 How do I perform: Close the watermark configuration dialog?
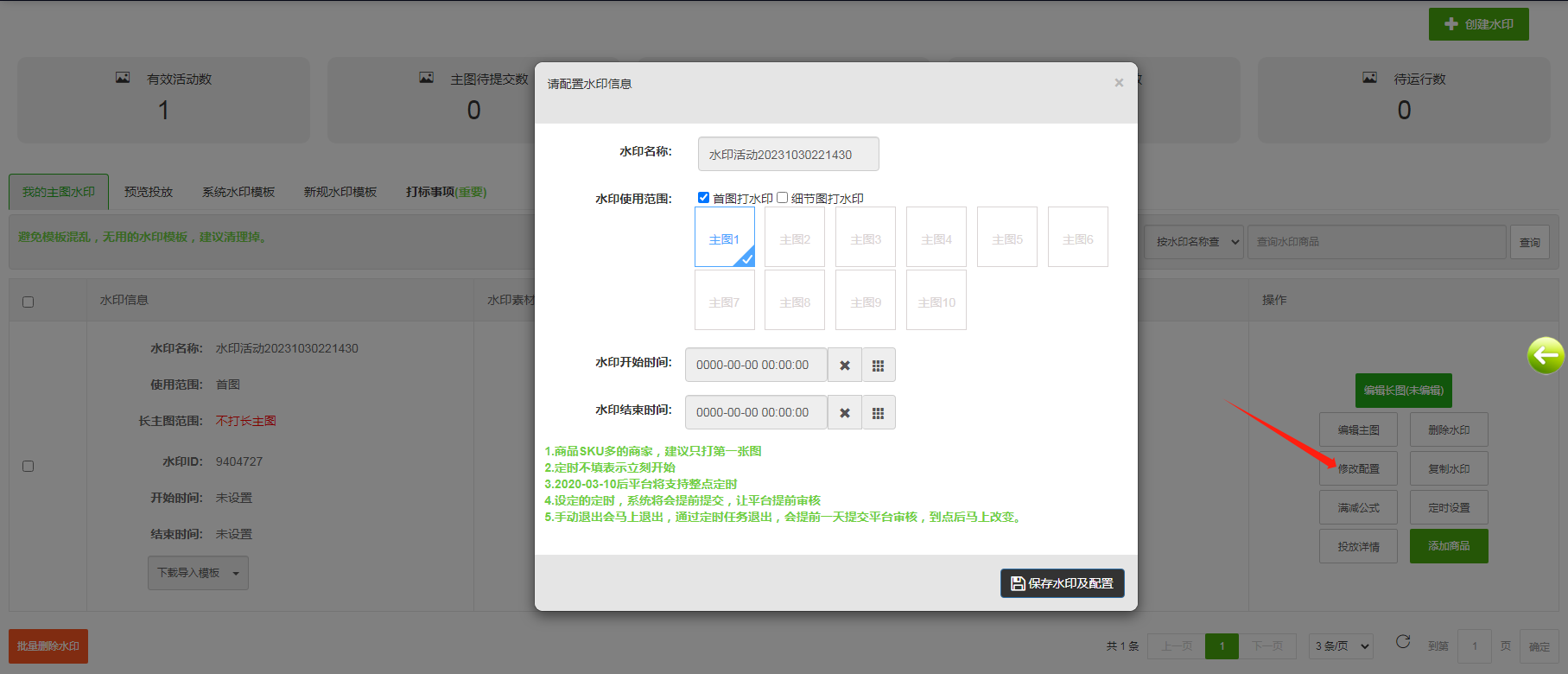tap(1119, 83)
